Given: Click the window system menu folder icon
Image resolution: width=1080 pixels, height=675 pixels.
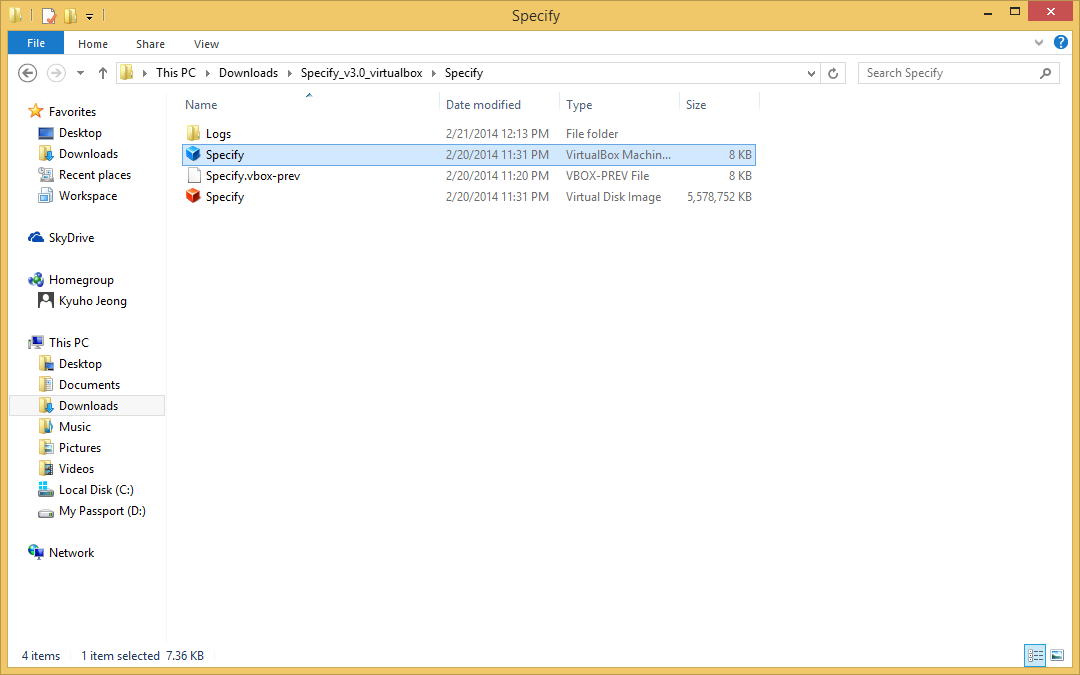Looking at the screenshot, I should (16, 14).
